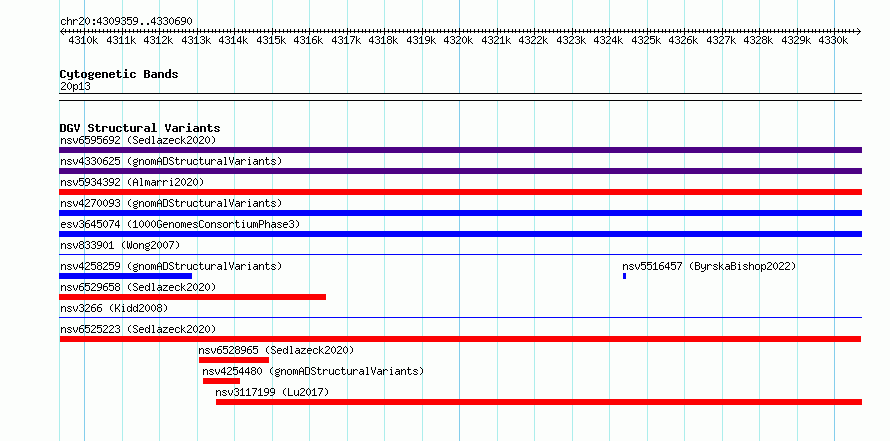Select the nsv6525223 (Sedlazeck2020) label
This screenshot has width=890, height=441.
pos(138,329)
